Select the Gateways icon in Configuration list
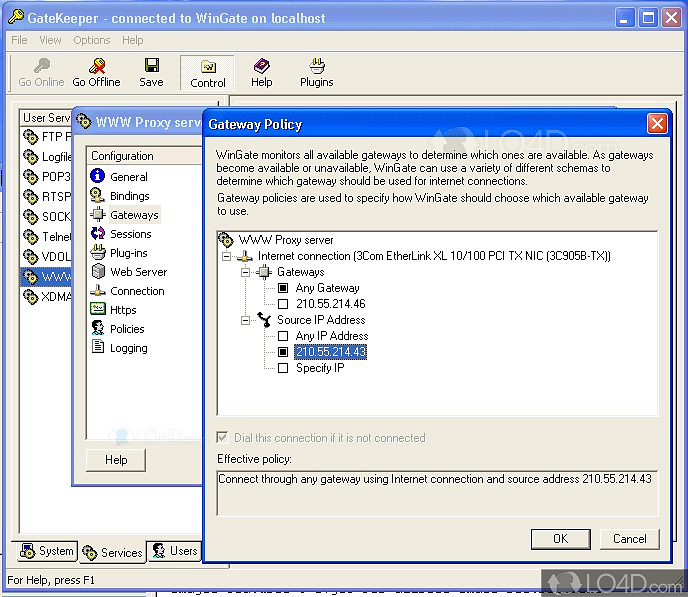 tap(97, 214)
